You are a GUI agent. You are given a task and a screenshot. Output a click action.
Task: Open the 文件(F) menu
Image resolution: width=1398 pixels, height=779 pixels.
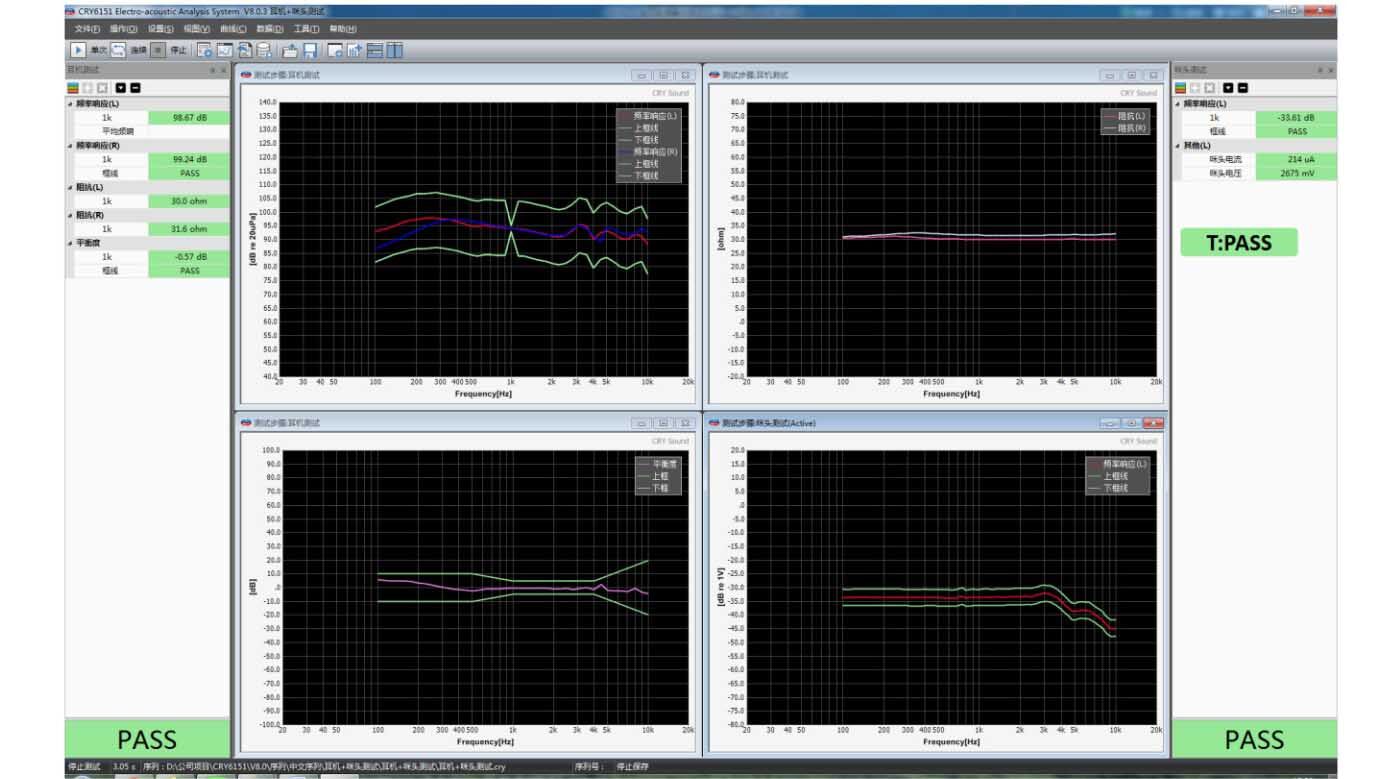click(86, 29)
